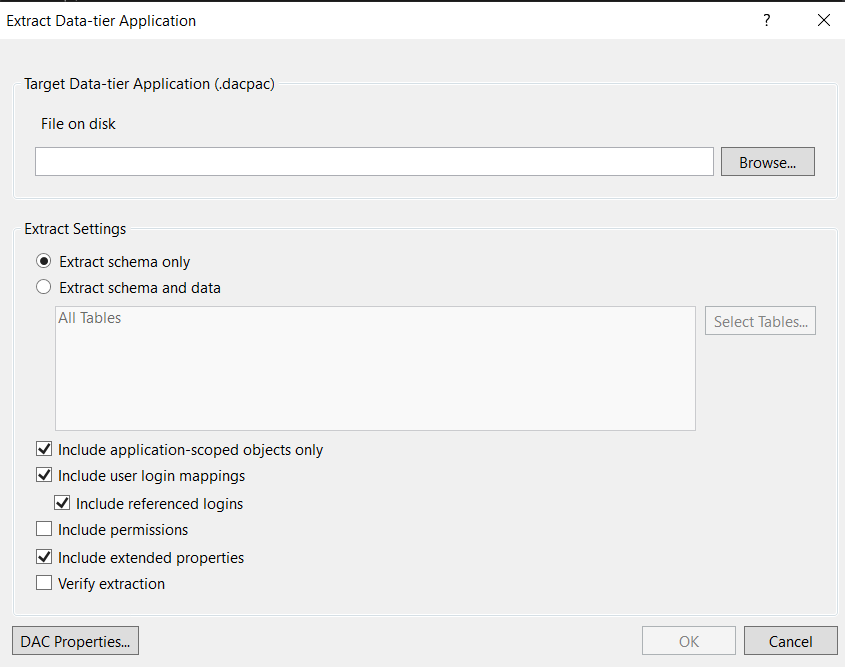Screen dimensions: 845x667
Task: Click the All Tables list box
Action: pos(375,369)
